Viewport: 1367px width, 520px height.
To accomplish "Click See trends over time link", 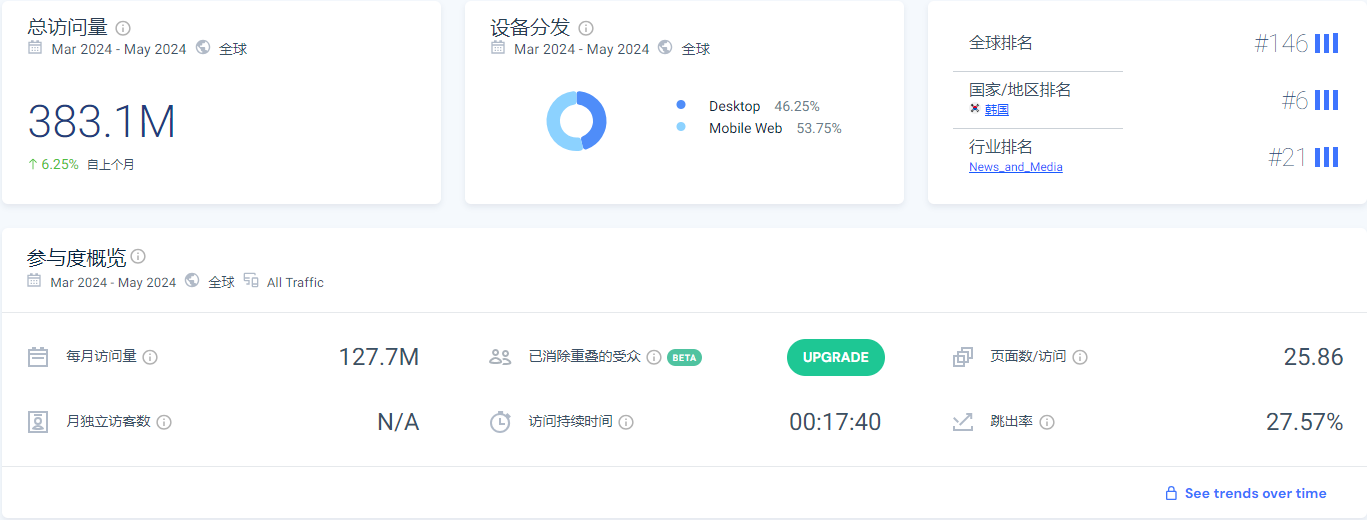I will 1256,493.
